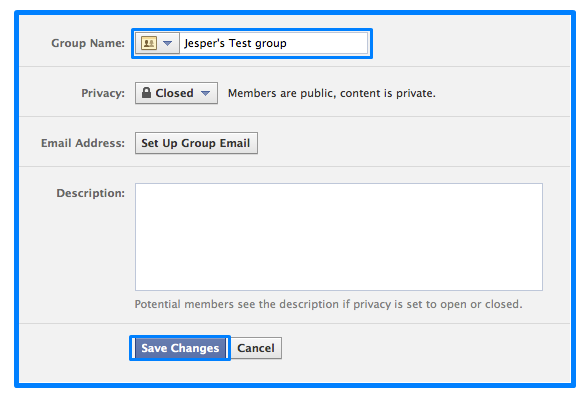Open the Closed privacy dropdown
The width and height of the screenshot is (581, 395).
176,93
